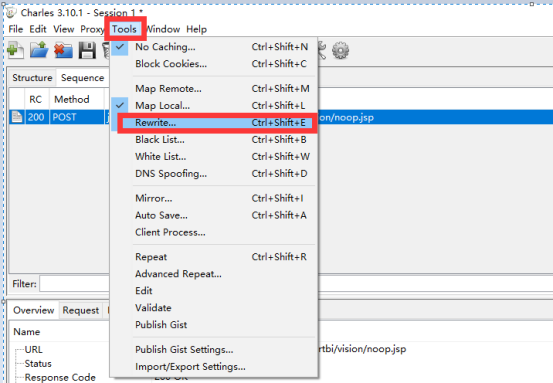Open the Edit menu
553x383 pixels.
tap(38, 29)
